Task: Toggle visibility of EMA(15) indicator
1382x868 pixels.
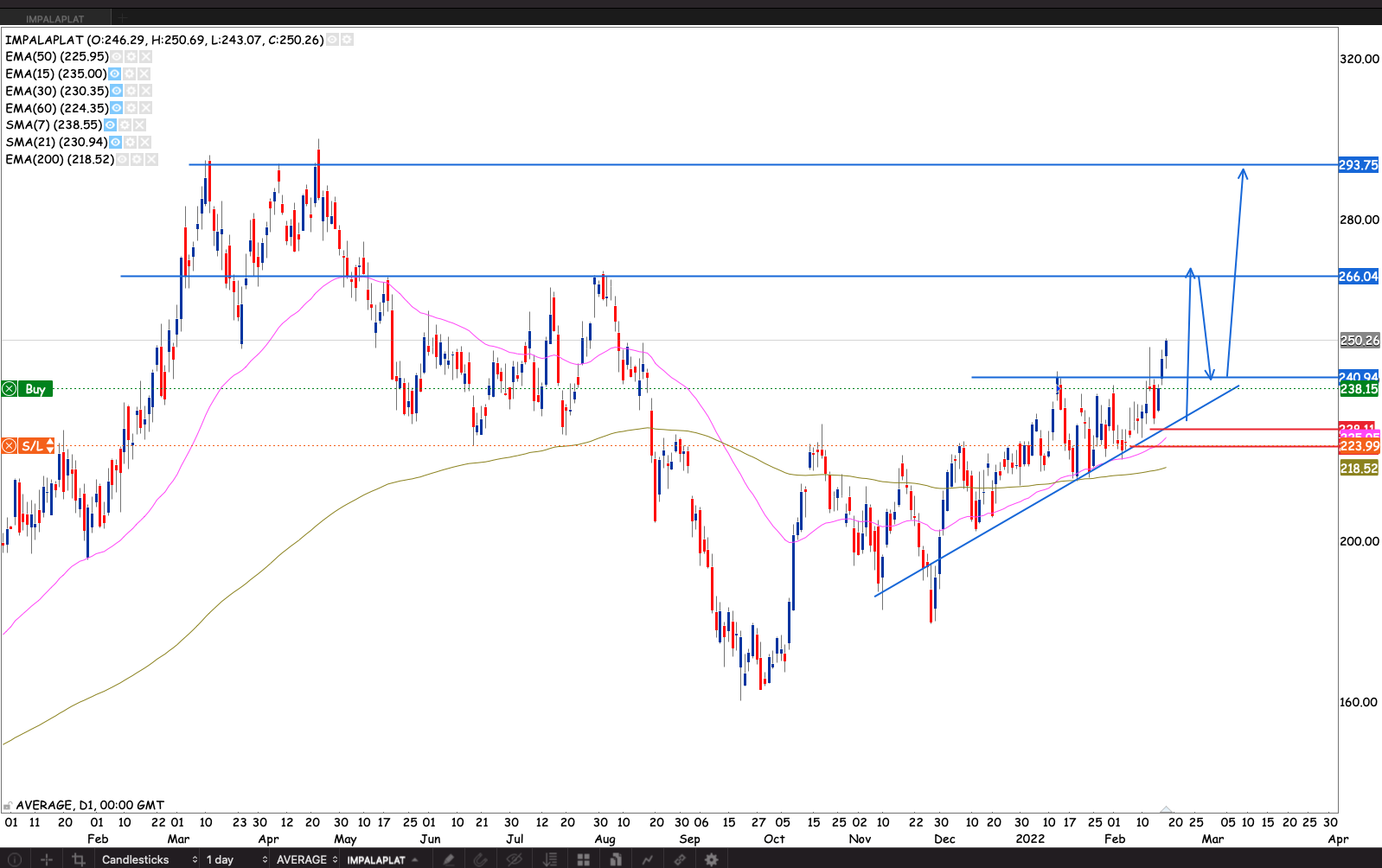Action: click(x=114, y=73)
